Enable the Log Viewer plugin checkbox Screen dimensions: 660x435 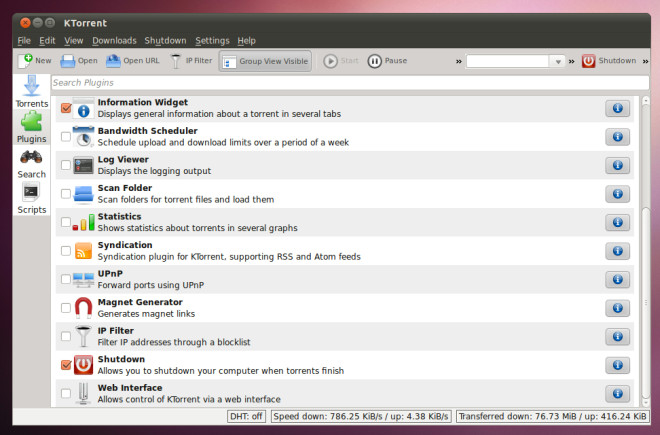coord(66,165)
